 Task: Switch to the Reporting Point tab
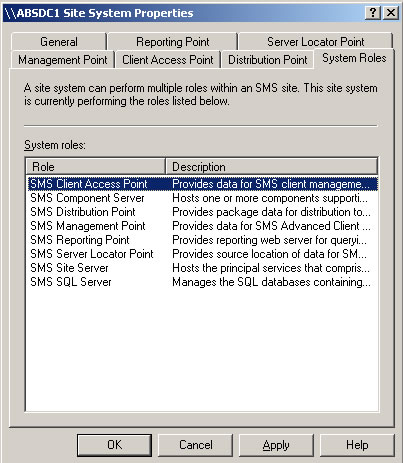coord(173,42)
